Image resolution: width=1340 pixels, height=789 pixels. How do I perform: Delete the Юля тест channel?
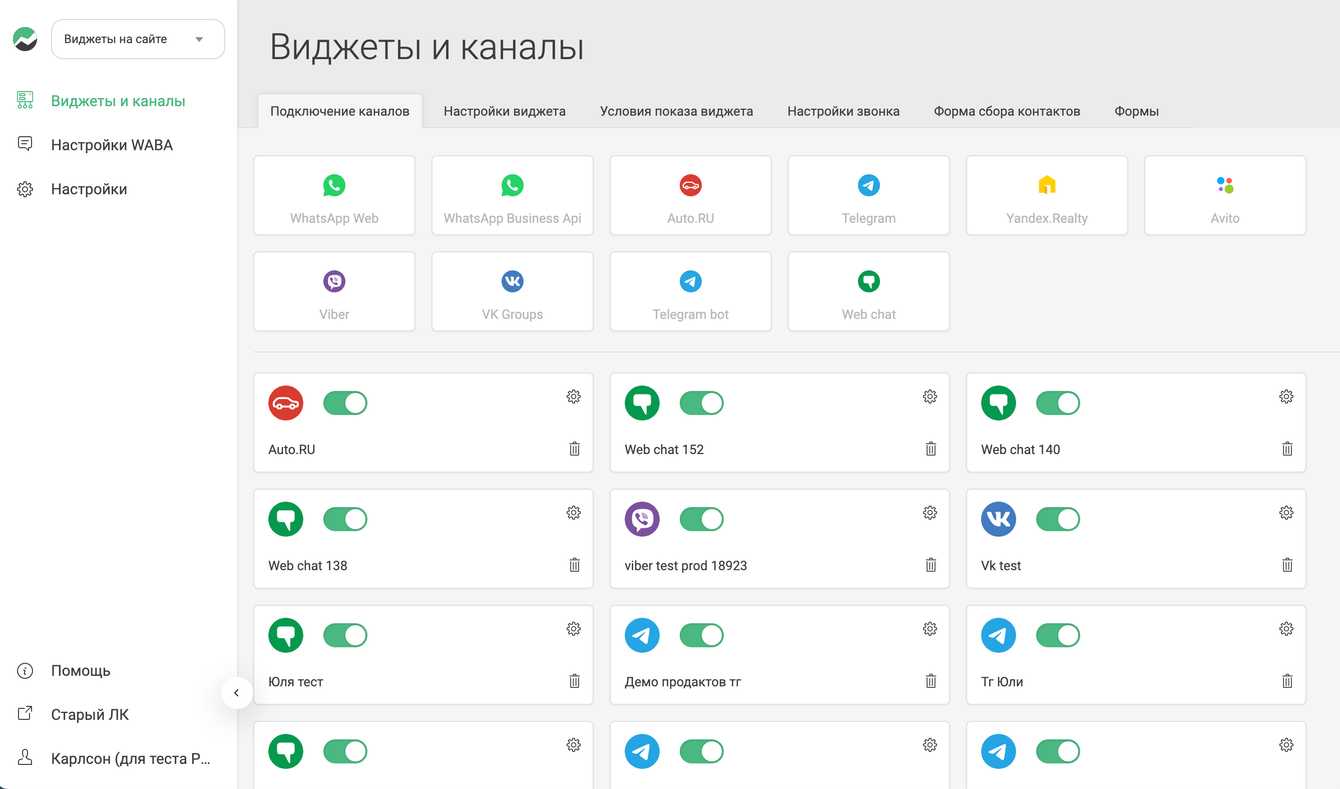click(x=574, y=681)
